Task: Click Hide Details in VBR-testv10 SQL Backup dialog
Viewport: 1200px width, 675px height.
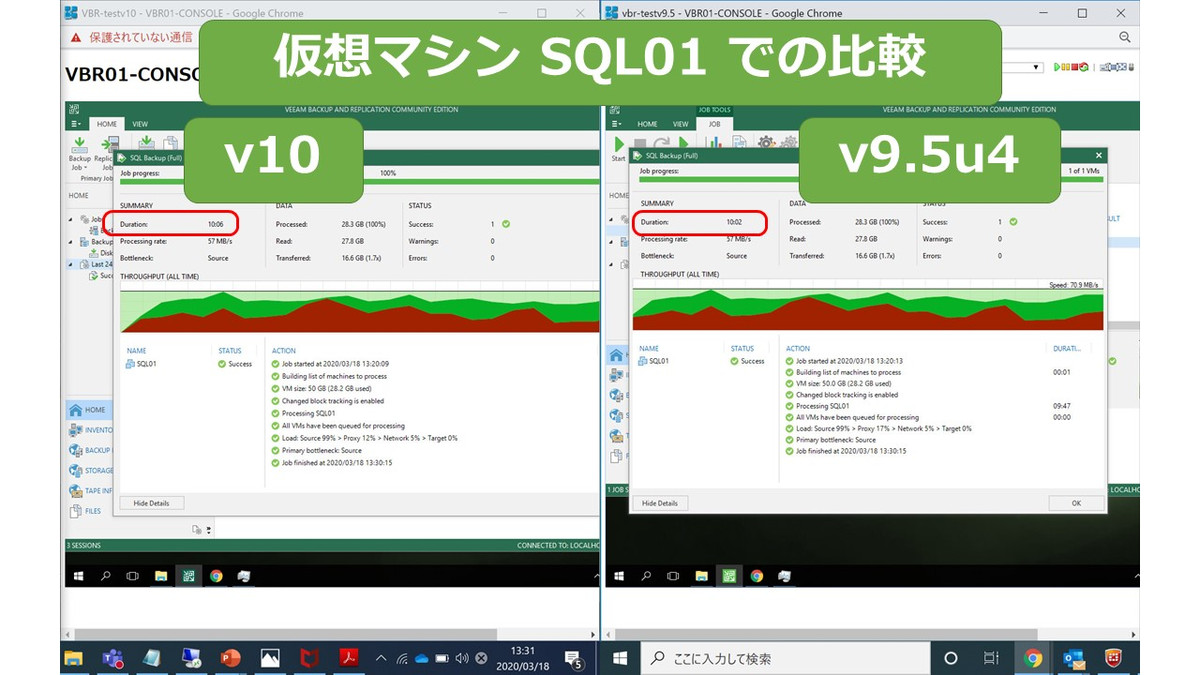Action: tap(152, 503)
